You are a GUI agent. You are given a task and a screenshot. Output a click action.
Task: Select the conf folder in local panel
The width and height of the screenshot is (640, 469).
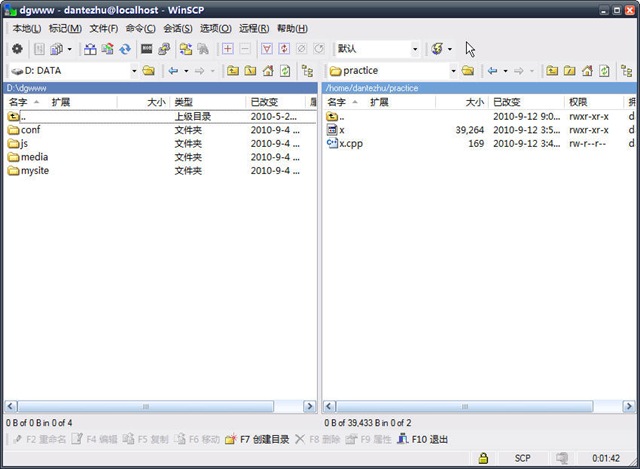24,130
